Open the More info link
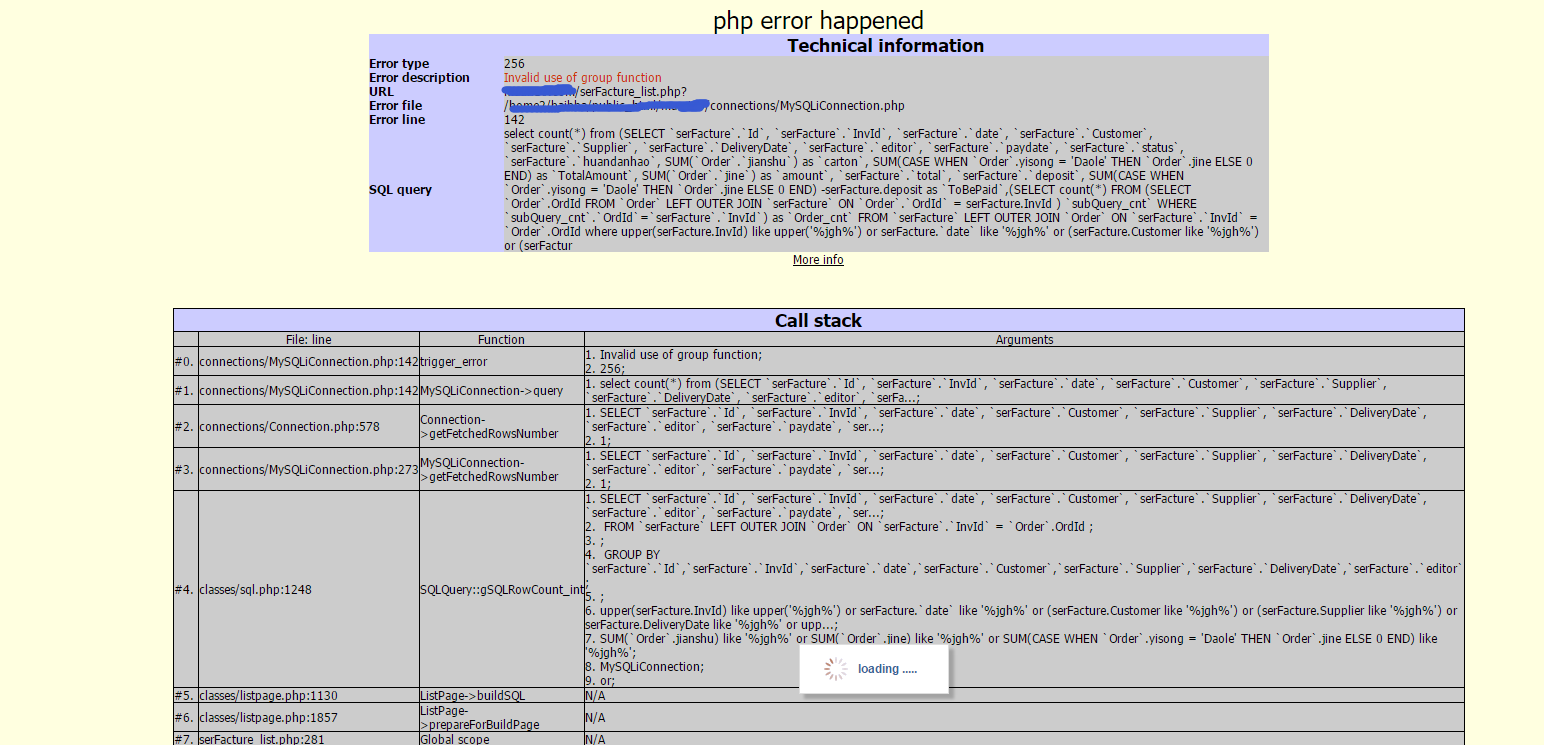The image size is (1544, 745). pos(818,260)
